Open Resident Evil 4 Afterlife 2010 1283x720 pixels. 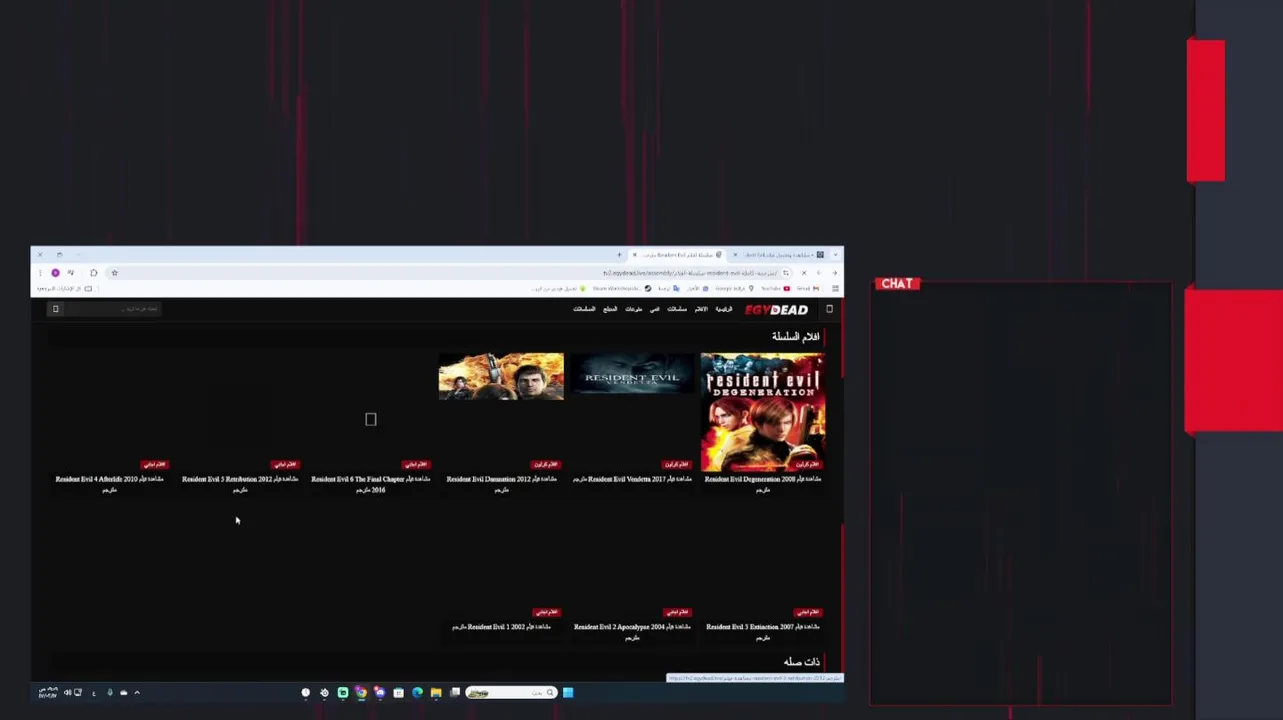click(109, 484)
